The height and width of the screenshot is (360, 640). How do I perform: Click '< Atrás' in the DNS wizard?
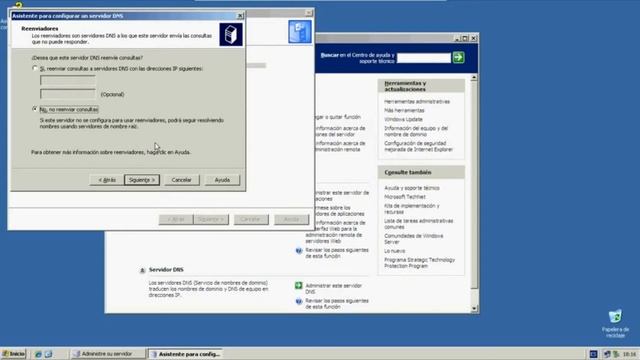click(x=107, y=180)
